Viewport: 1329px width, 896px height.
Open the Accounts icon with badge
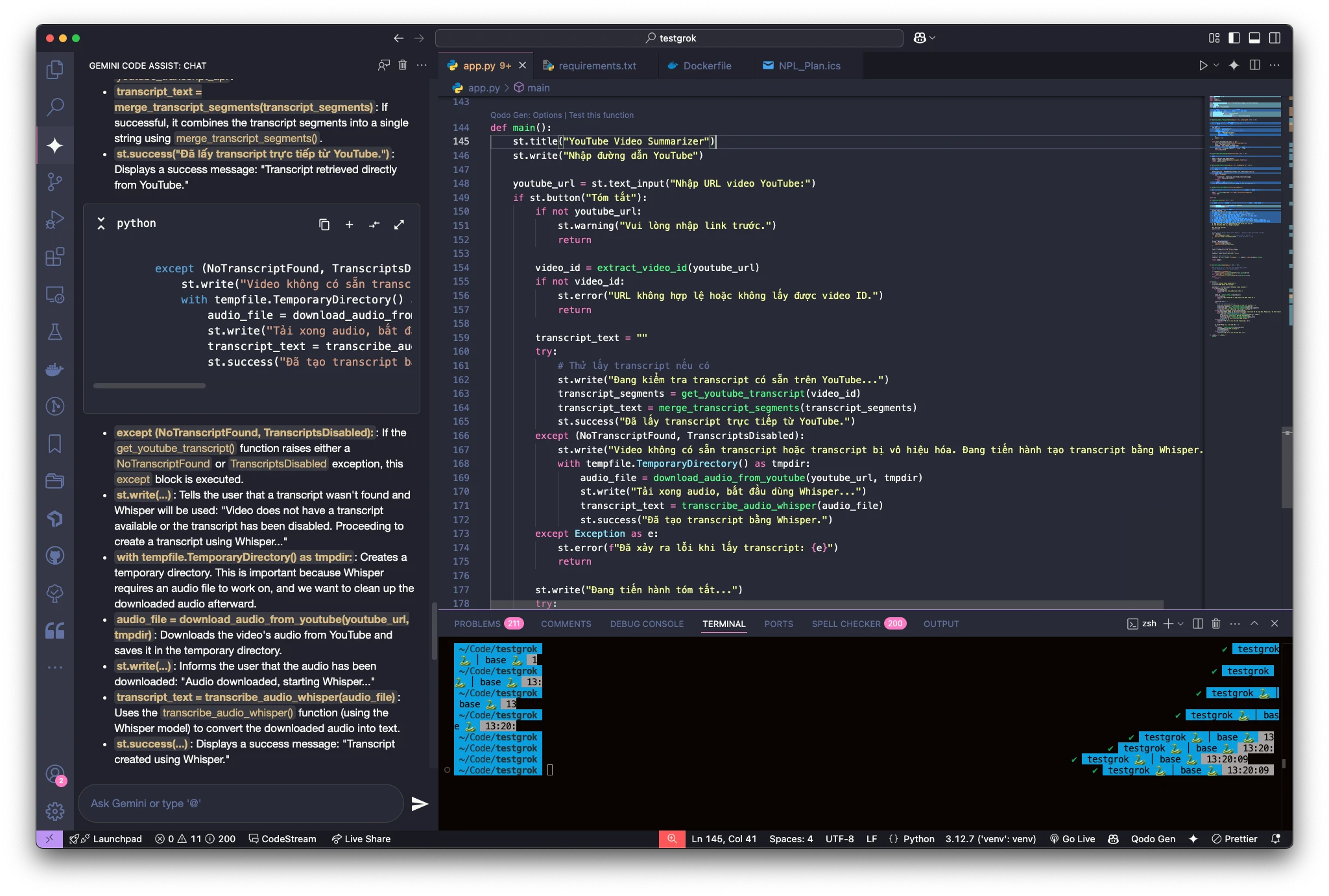[x=55, y=774]
